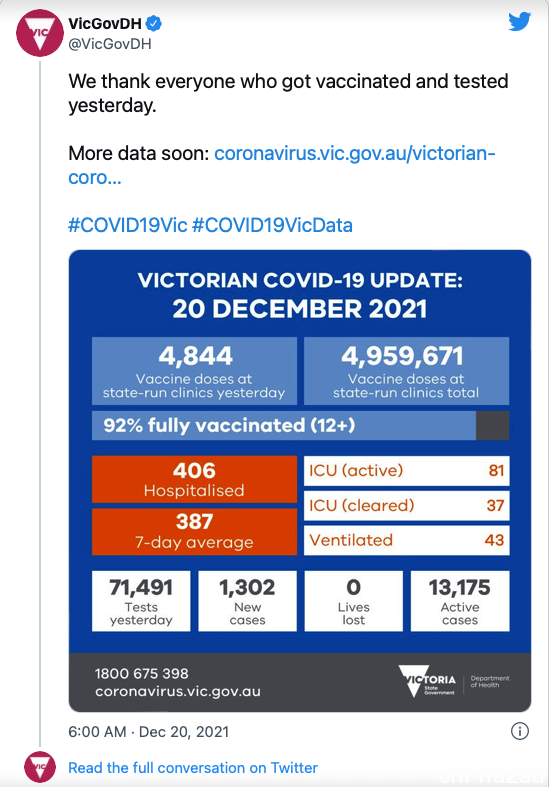Open the Victorian COVID-19 update infographic image
549x787 pixels.
coord(300,480)
